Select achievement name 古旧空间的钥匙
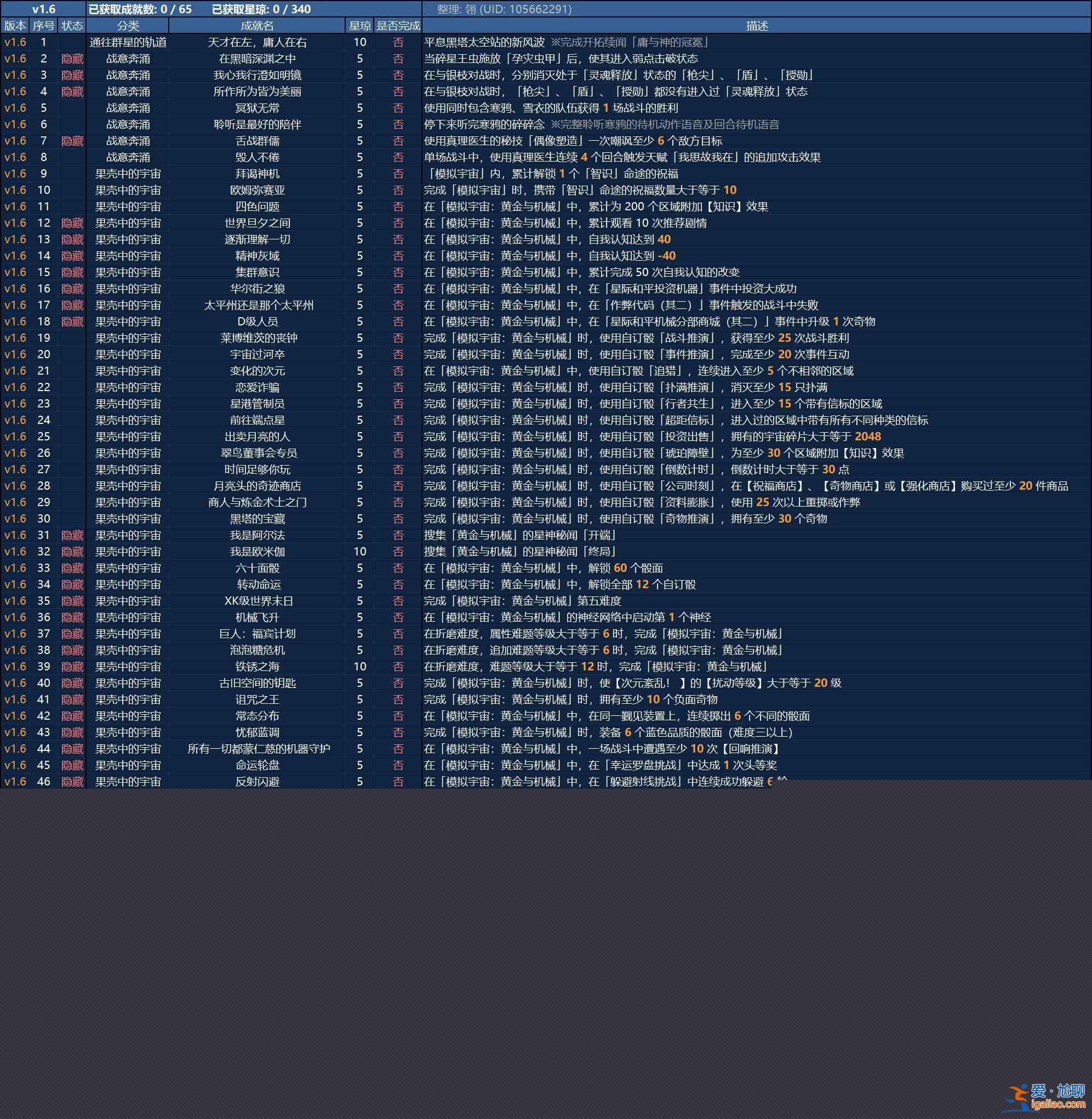The width and height of the screenshot is (1092, 1119). coord(257,684)
